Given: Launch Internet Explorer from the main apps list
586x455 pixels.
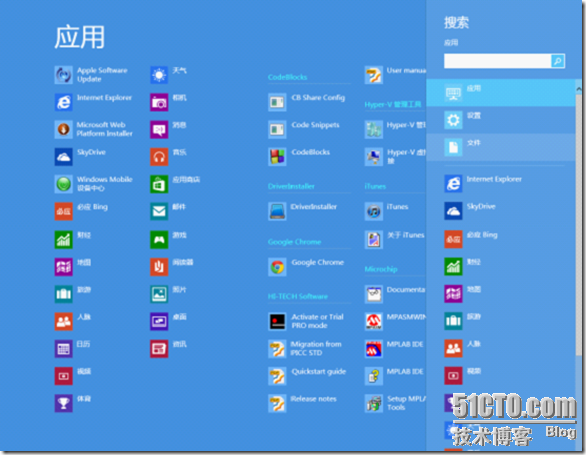Looking at the screenshot, I should click(93, 102).
